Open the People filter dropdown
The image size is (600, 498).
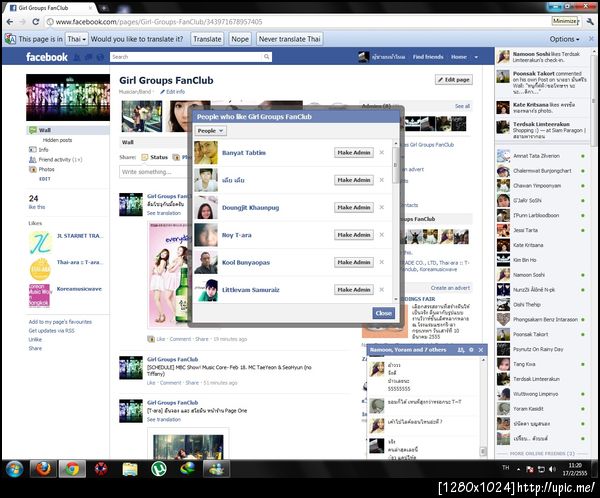pyautogui.click(x=210, y=131)
